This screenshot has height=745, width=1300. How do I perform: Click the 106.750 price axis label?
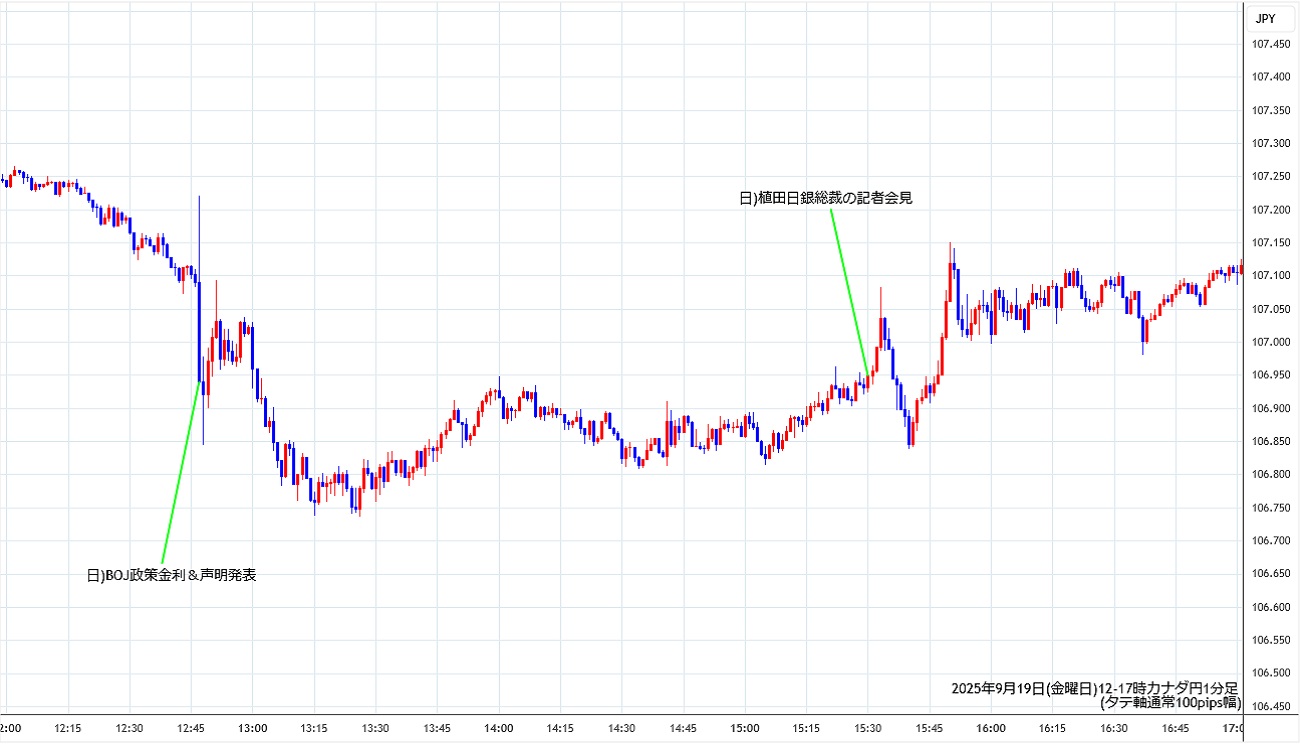click(x=1271, y=508)
